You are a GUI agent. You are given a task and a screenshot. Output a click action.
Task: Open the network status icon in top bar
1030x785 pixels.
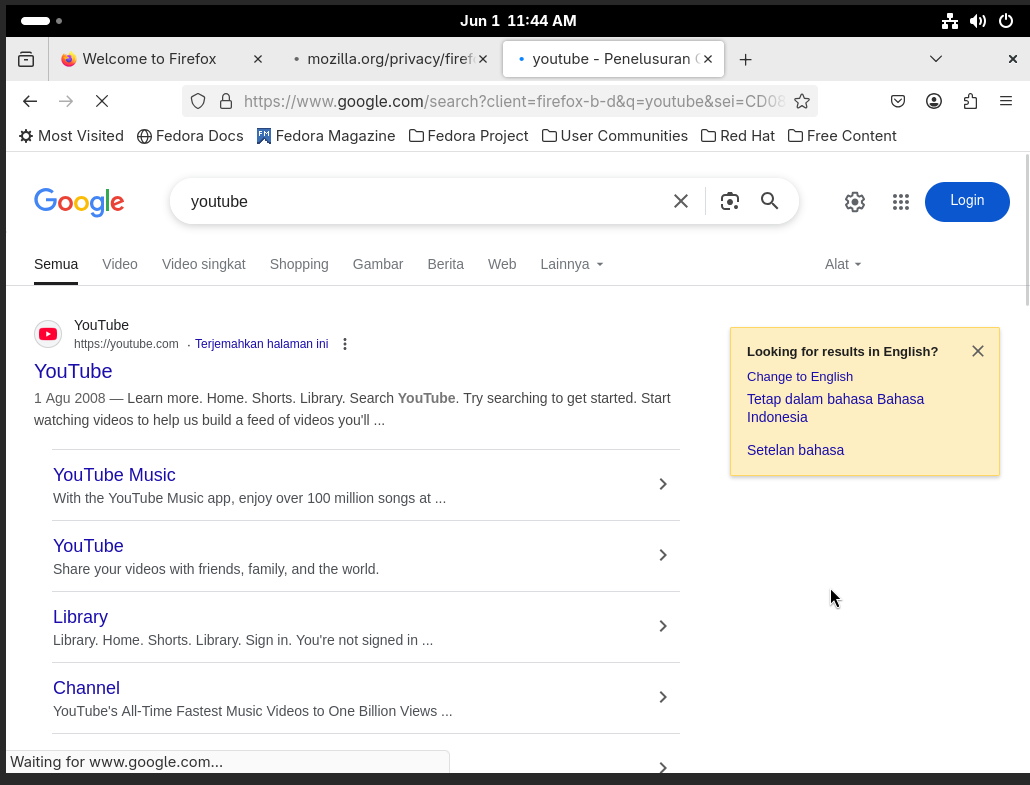(x=950, y=21)
